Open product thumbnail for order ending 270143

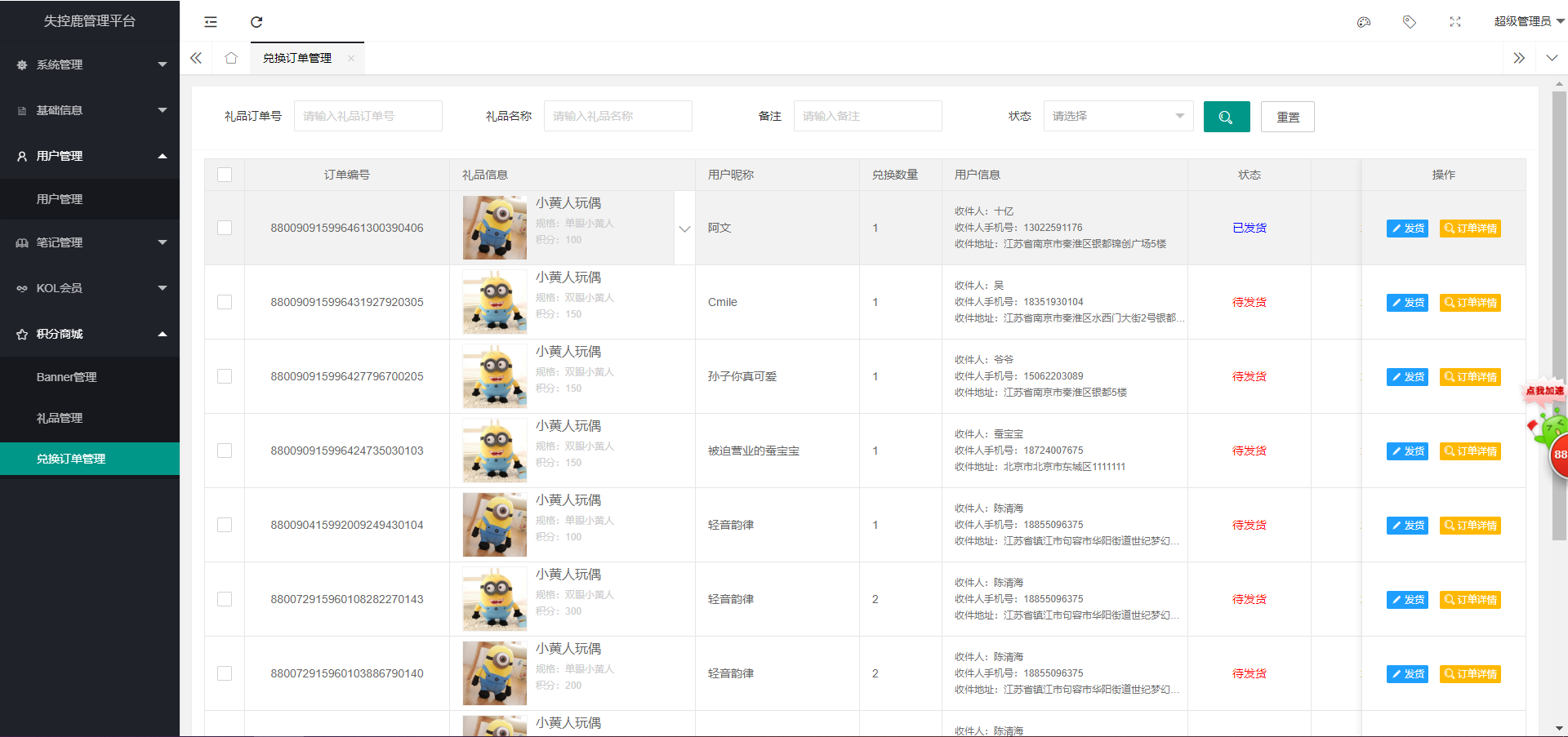[495, 599]
